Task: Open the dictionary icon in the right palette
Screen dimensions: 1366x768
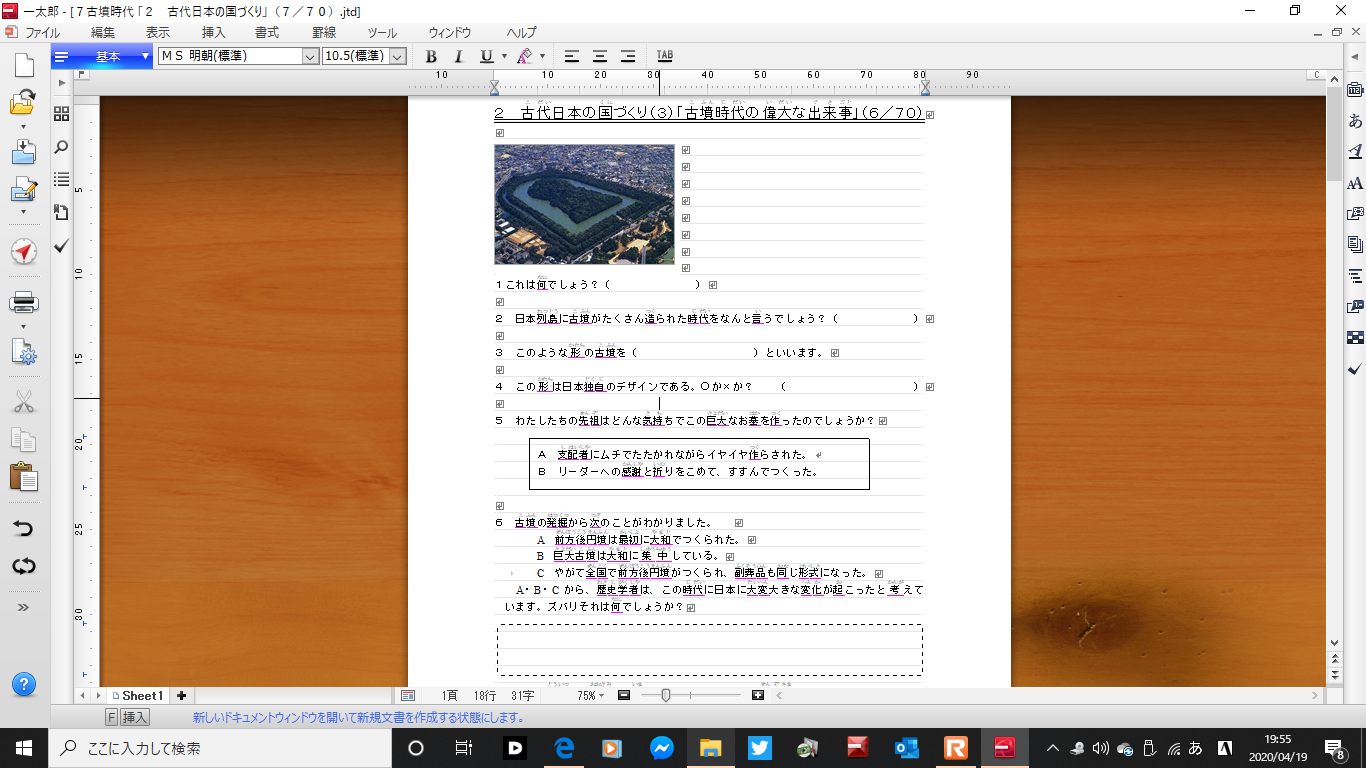Action: coord(1355,89)
